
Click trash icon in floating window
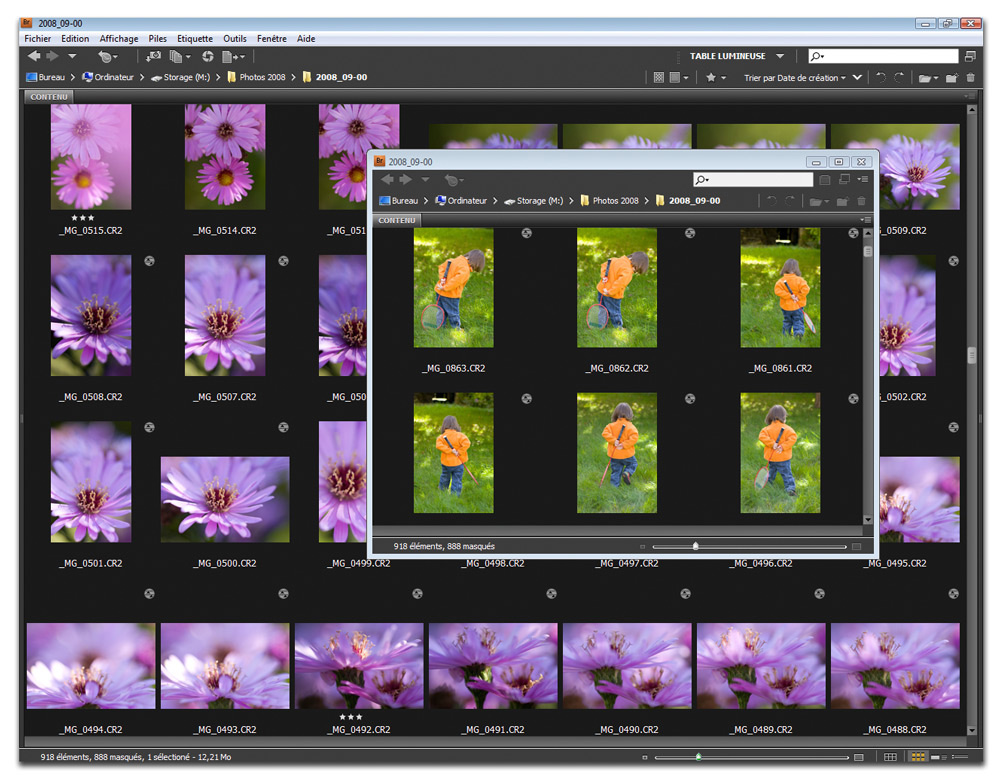(x=861, y=202)
